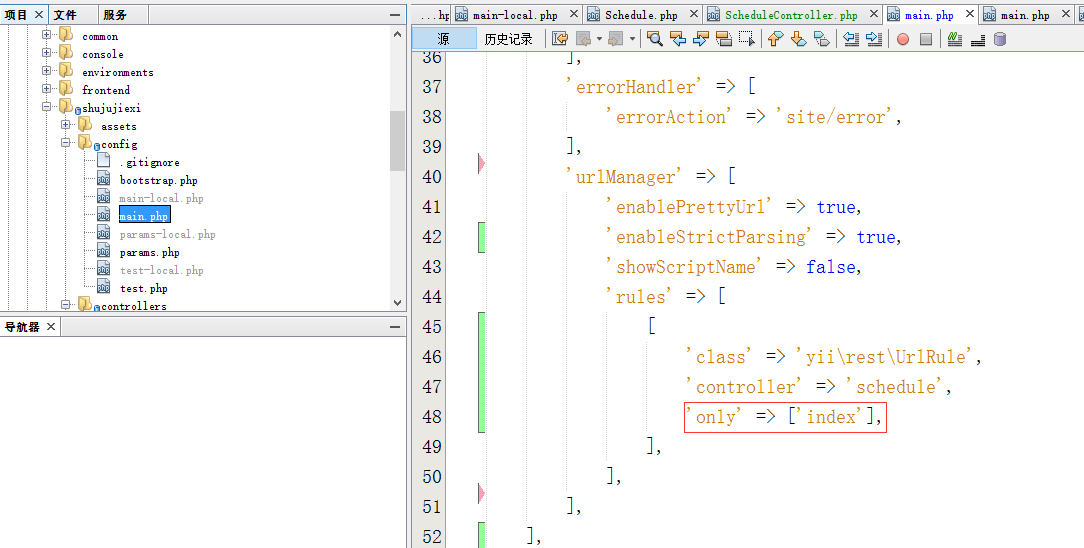1084x548 pixels.
Task: Expand the frontend folder node
Action: [x=47, y=90]
